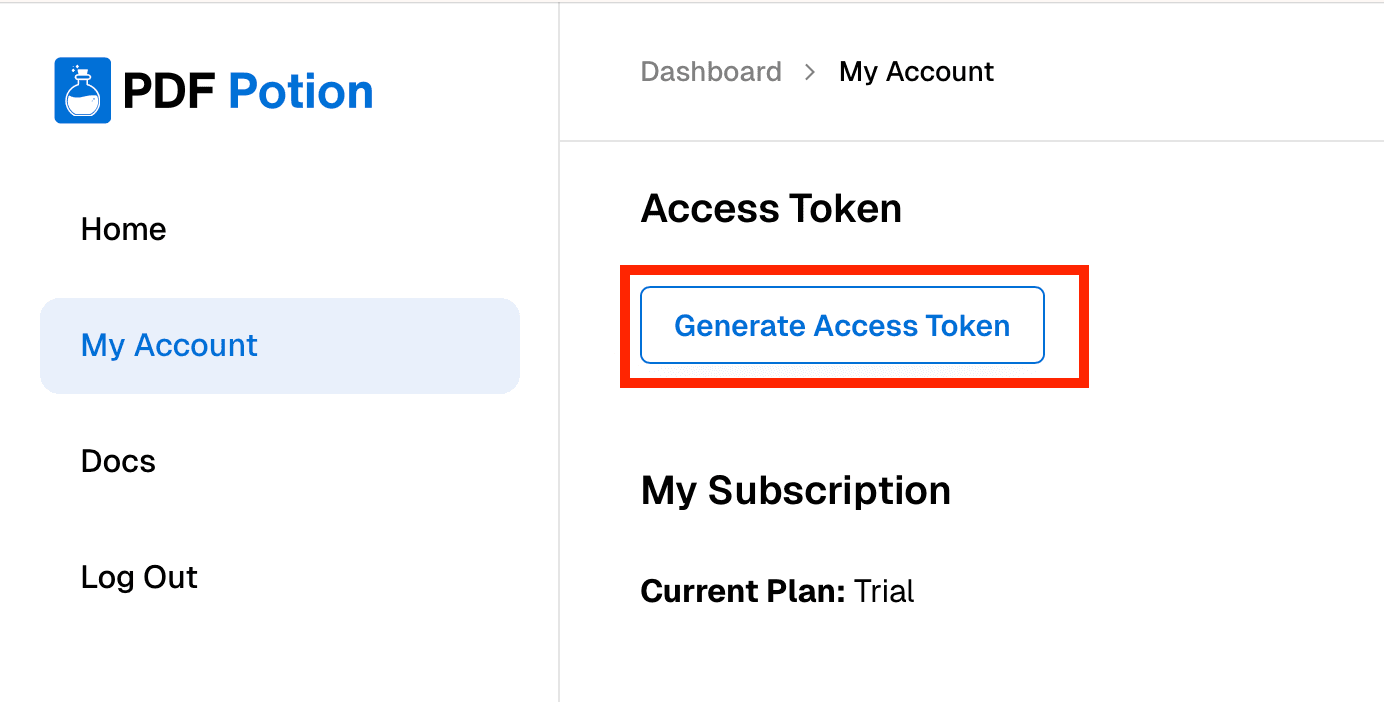Click the Access Token heading
This screenshot has width=1384, height=702.
[771, 209]
